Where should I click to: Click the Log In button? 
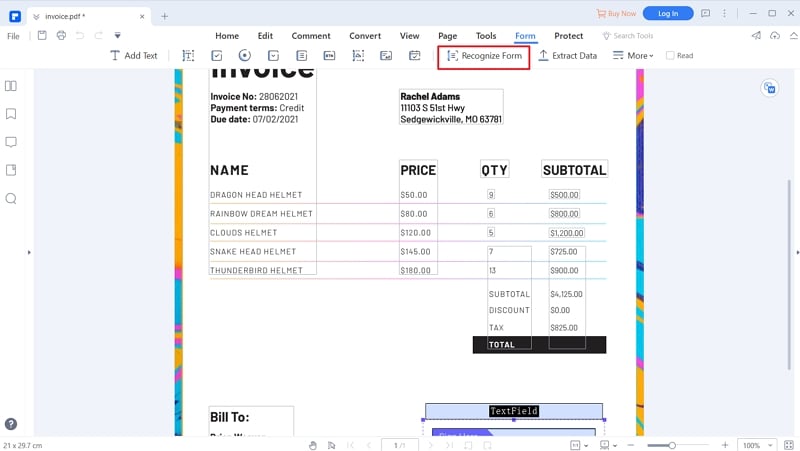668,14
